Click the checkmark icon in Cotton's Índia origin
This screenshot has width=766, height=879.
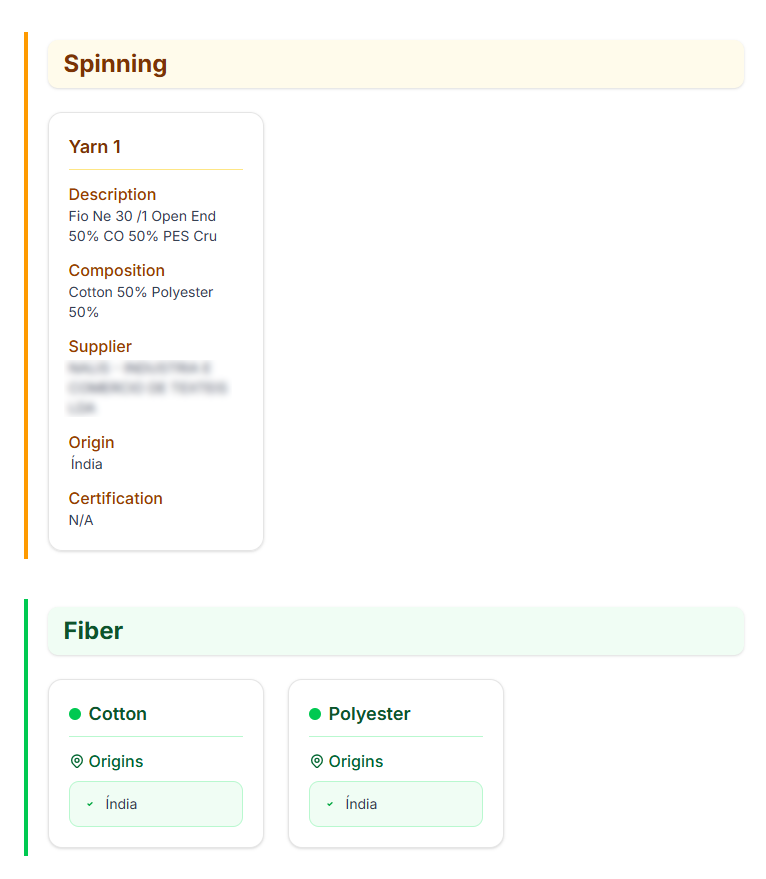(90, 804)
